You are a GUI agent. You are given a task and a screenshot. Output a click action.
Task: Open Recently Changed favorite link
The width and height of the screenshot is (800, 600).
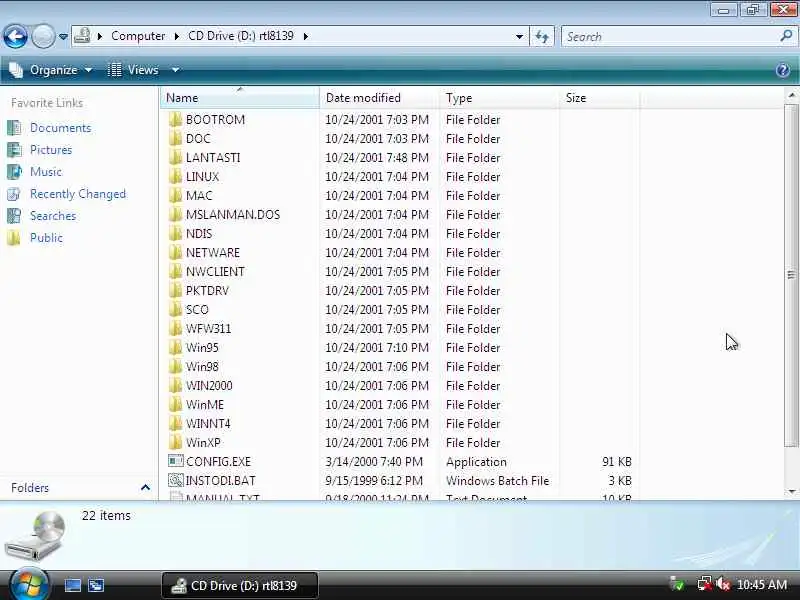[x=78, y=194]
